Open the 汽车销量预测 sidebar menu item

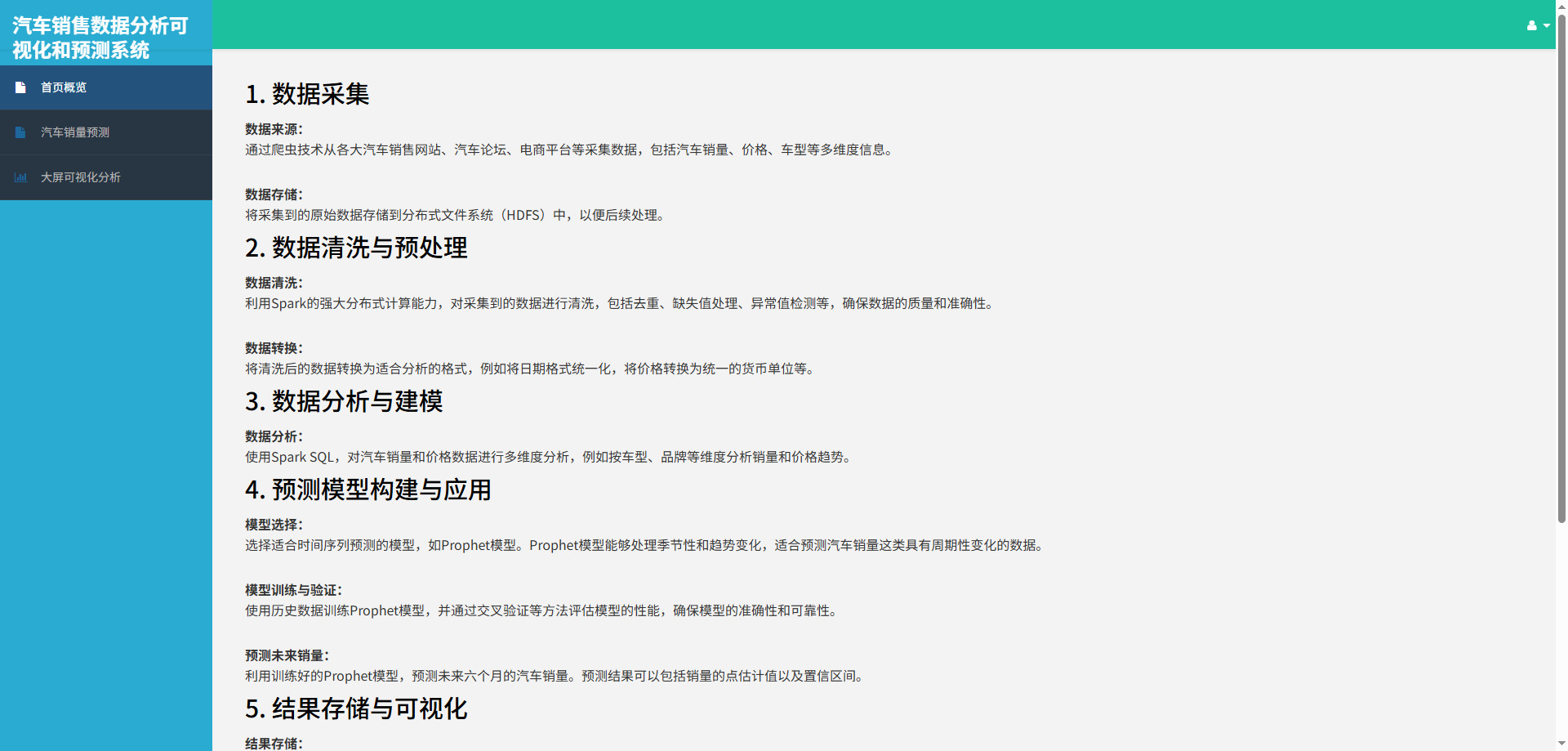point(106,132)
